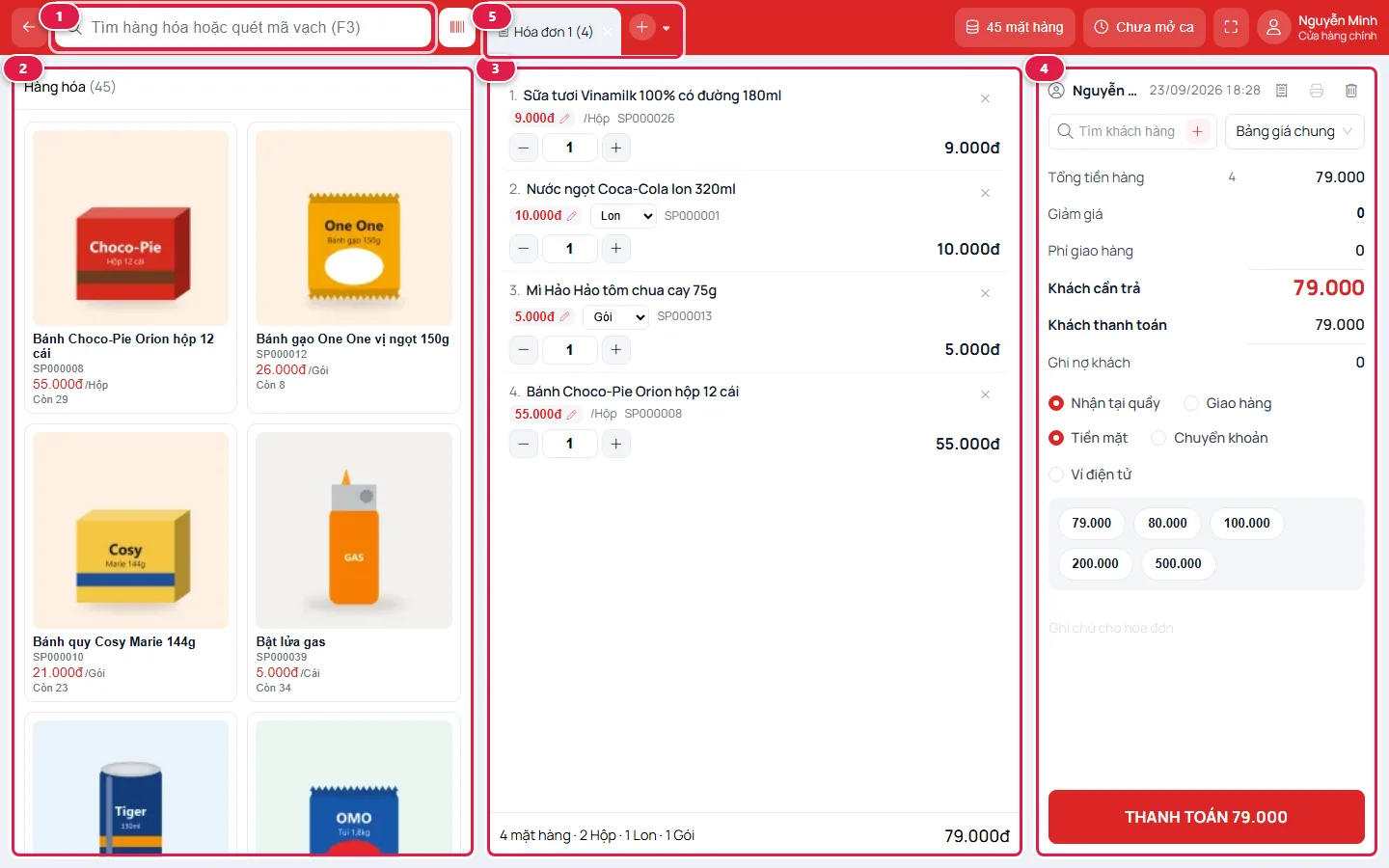Delete the invoice with trash icon
The image size is (1389, 868).
pos(1351,91)
